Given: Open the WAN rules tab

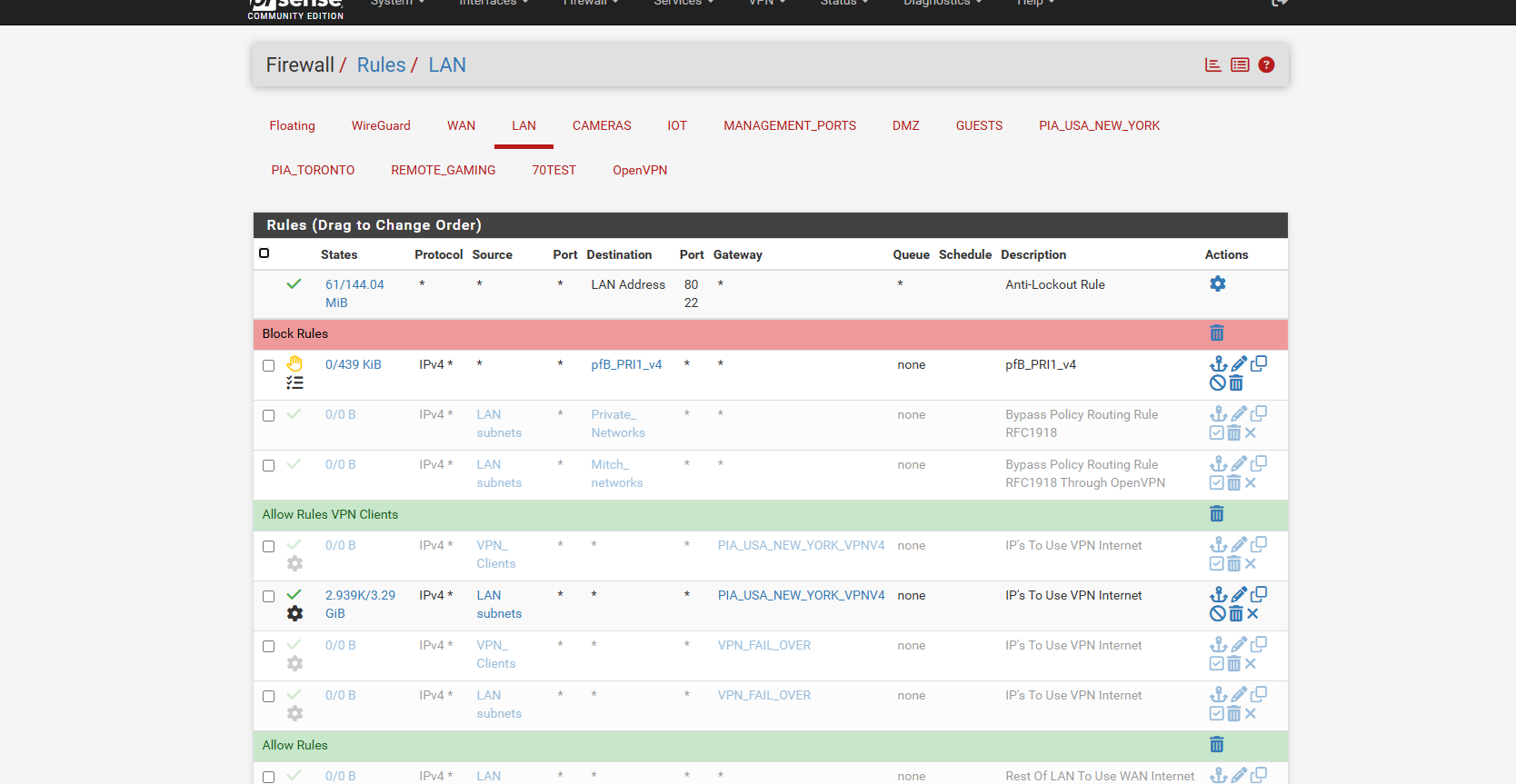Looking at the screenshot, I should (x=461, y=125).
